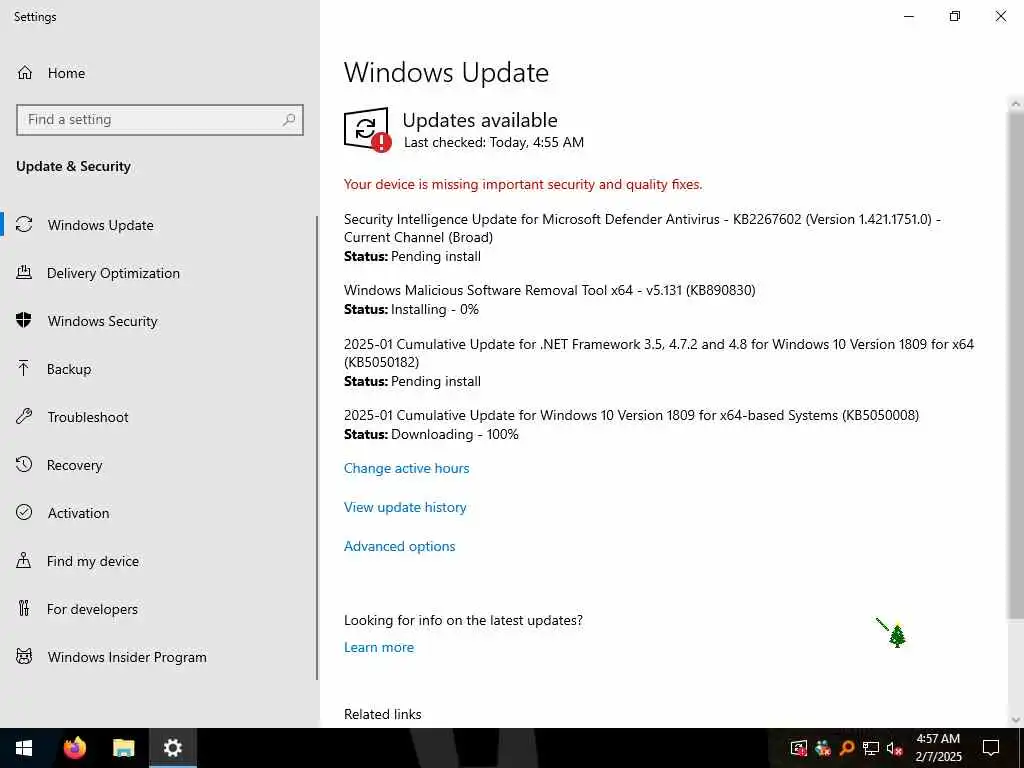
Task: Open Windows Update section in sidebar
Action: 101,225
